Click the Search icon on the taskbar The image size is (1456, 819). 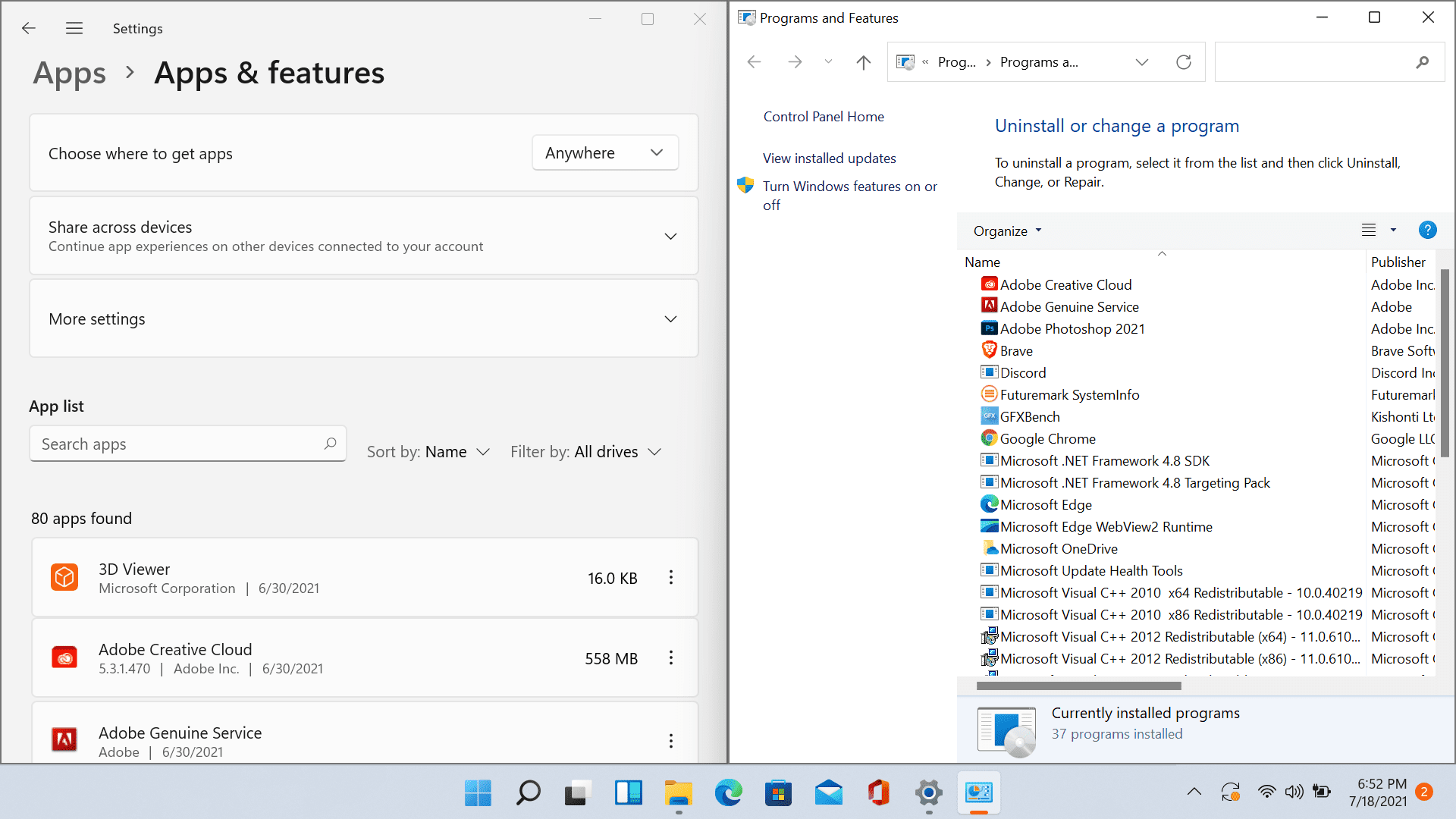[x=528, y=793]
